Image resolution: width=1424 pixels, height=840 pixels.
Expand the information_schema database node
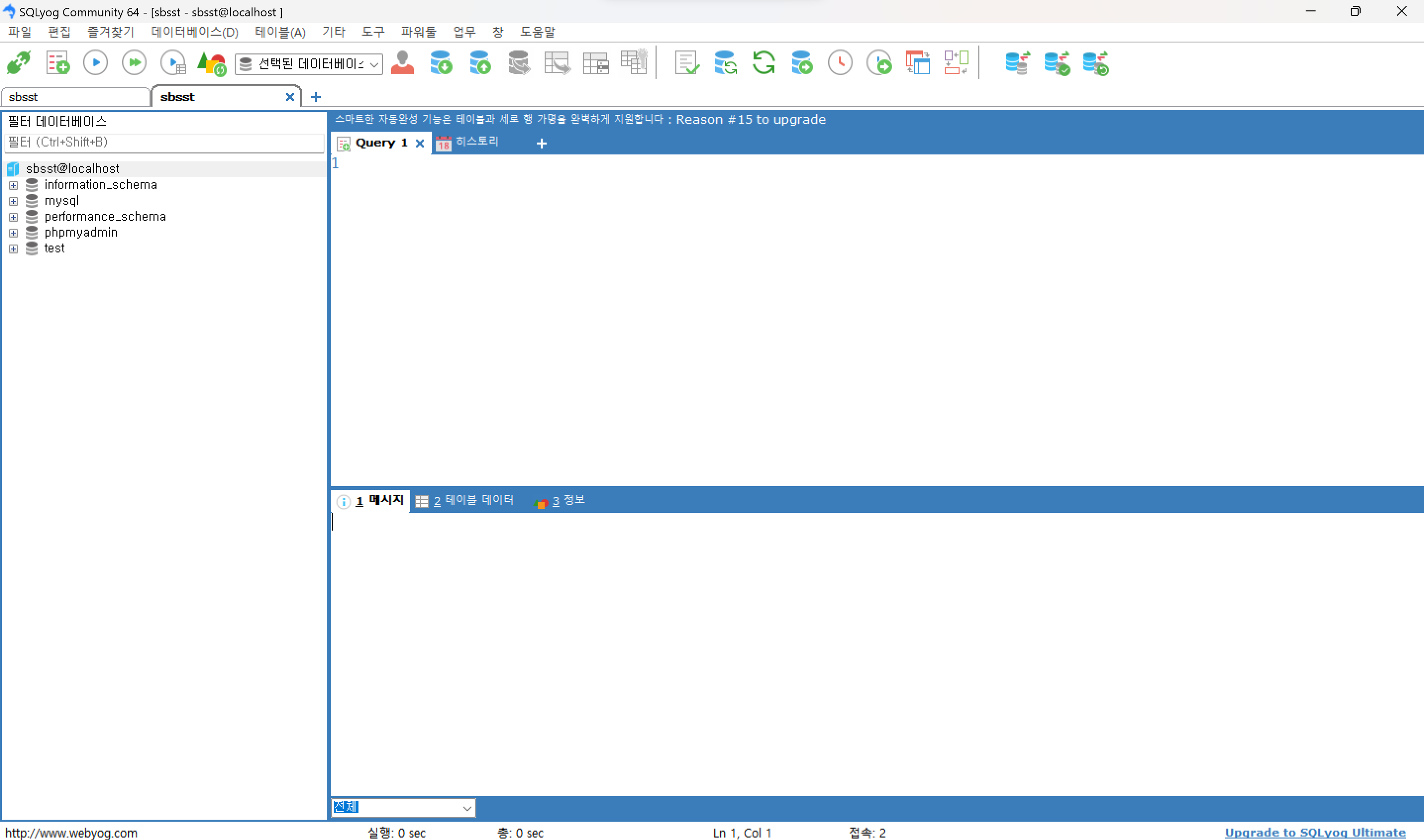point(13,186)
